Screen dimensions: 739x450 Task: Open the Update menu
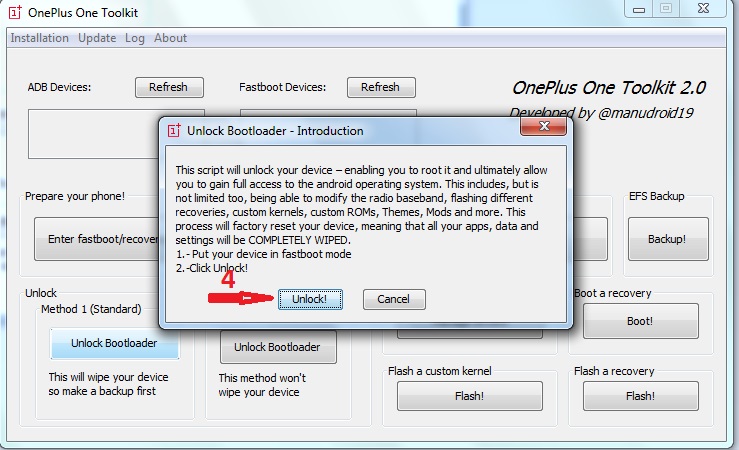coord(97,38)
